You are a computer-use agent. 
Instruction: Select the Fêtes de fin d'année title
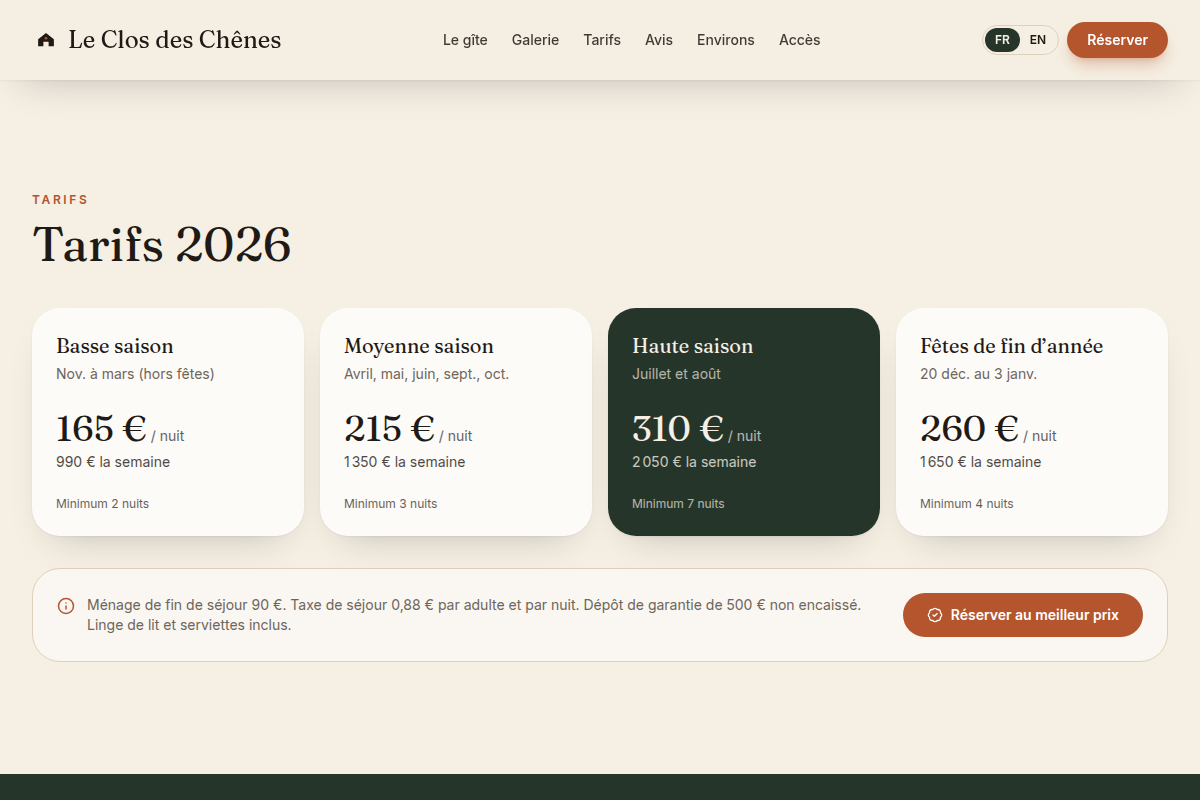pyautogui.click(x=1012, y=346)
